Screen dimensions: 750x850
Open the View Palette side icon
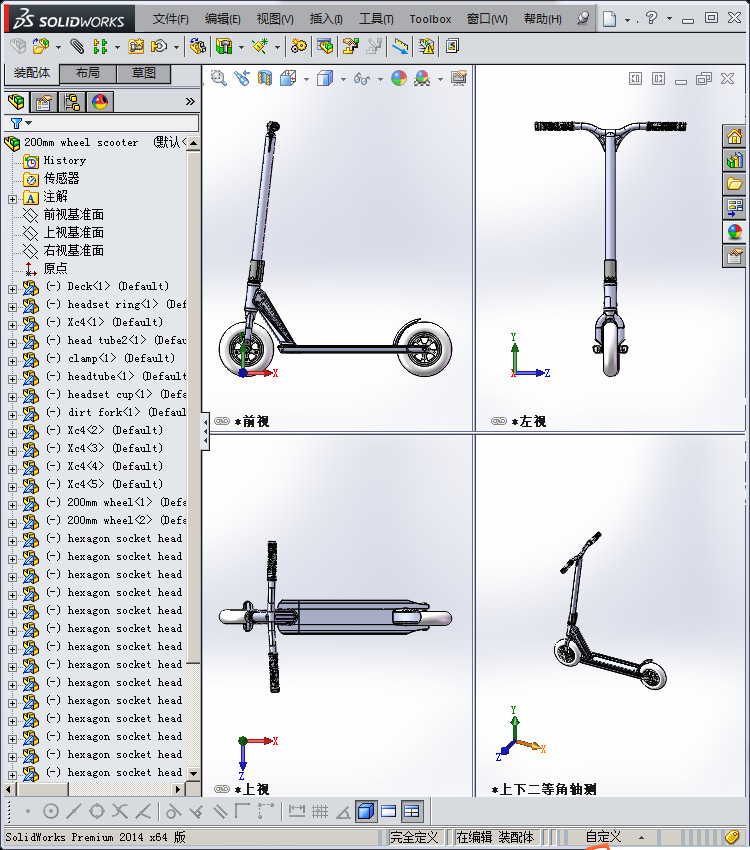(734, 208)
